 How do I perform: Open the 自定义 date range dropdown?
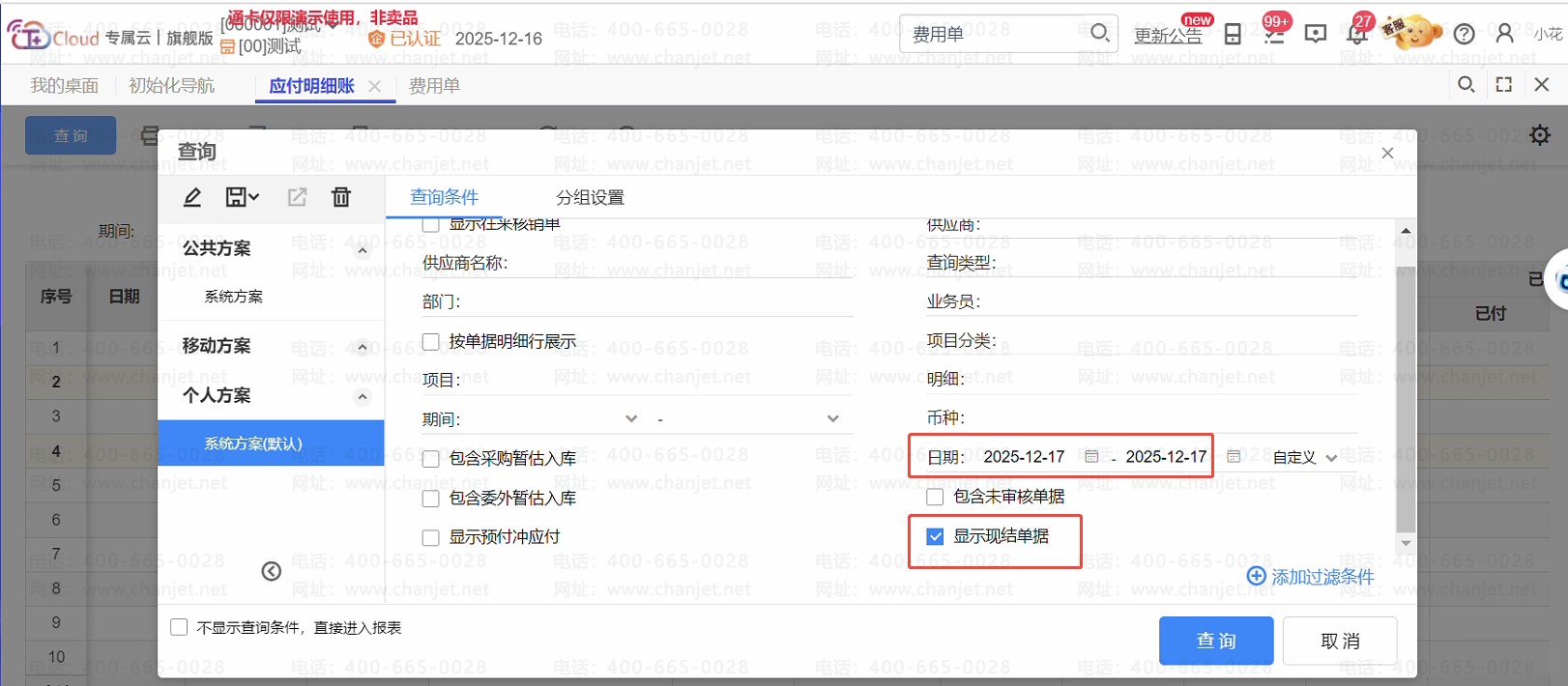tap(1304, 457)
